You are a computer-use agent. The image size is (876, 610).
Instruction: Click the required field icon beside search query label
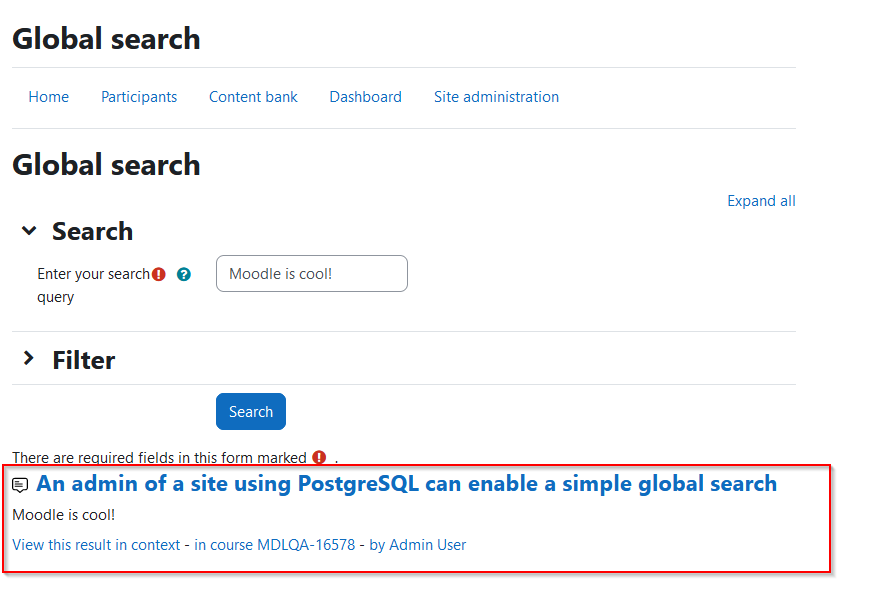click(x=159, y=274)
